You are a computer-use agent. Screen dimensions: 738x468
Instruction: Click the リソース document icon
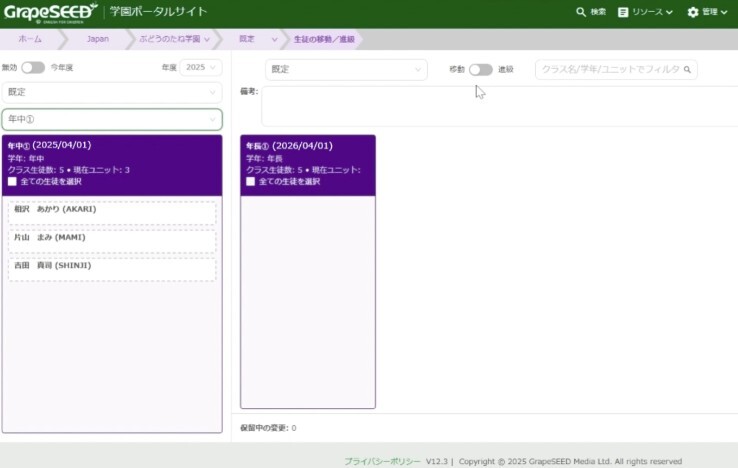tap(623, 12)
